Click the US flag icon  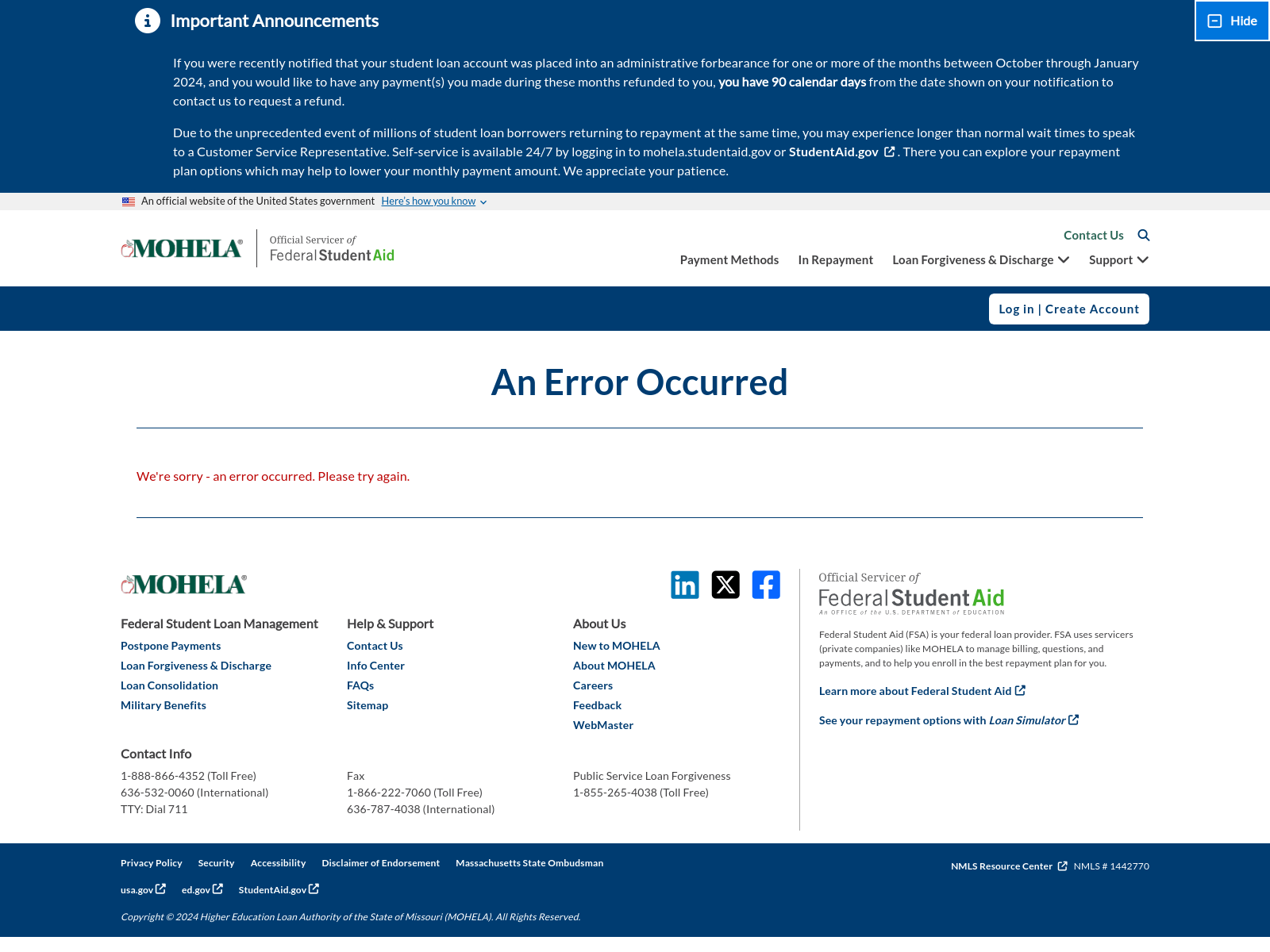(129, 202)
